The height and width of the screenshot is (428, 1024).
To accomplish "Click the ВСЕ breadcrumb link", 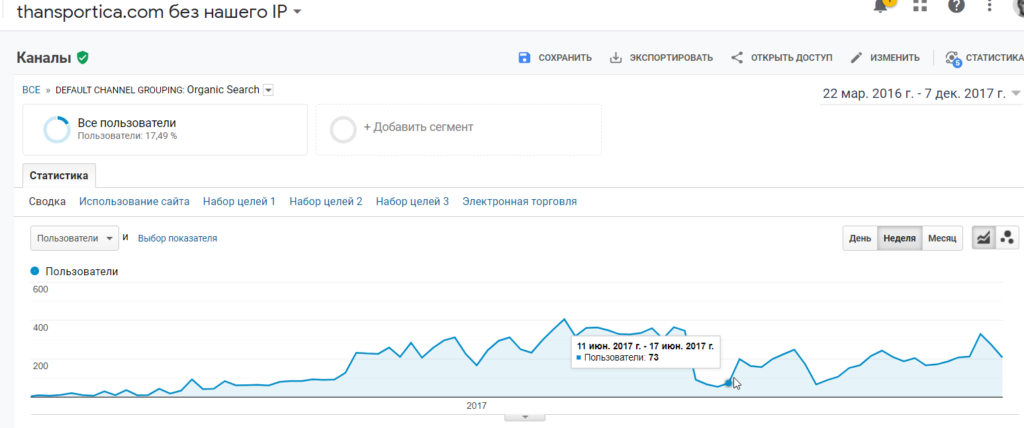I will (x=31, y=90).
